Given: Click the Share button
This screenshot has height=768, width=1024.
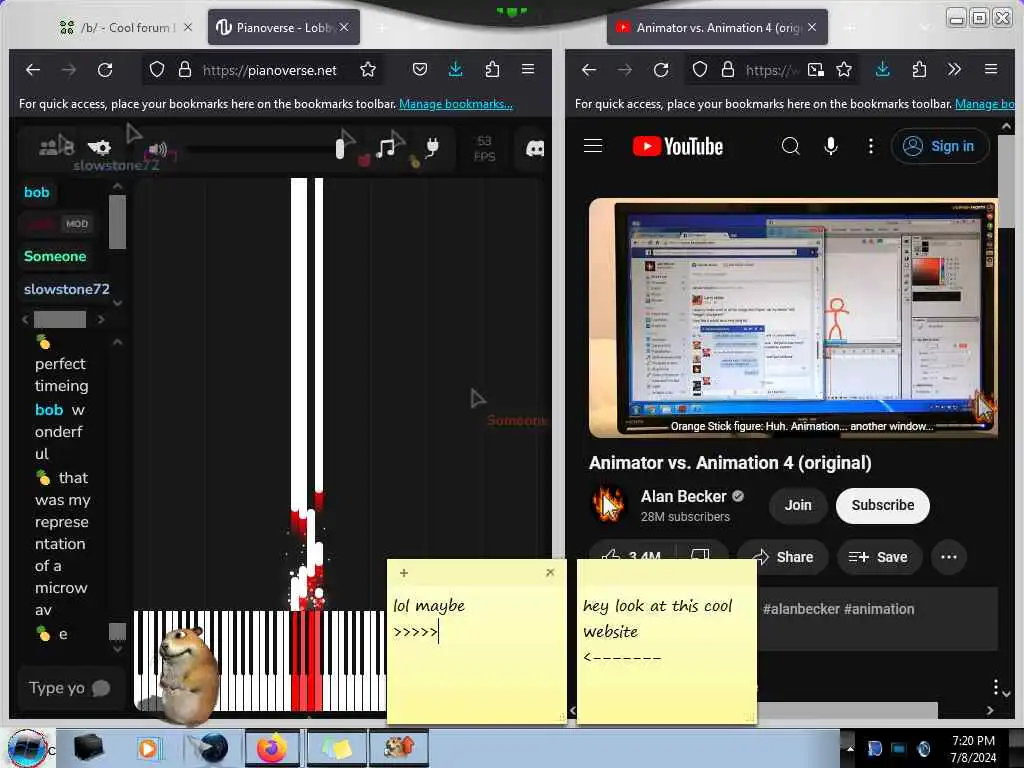Looking at the screenshot, I should 783,557.
